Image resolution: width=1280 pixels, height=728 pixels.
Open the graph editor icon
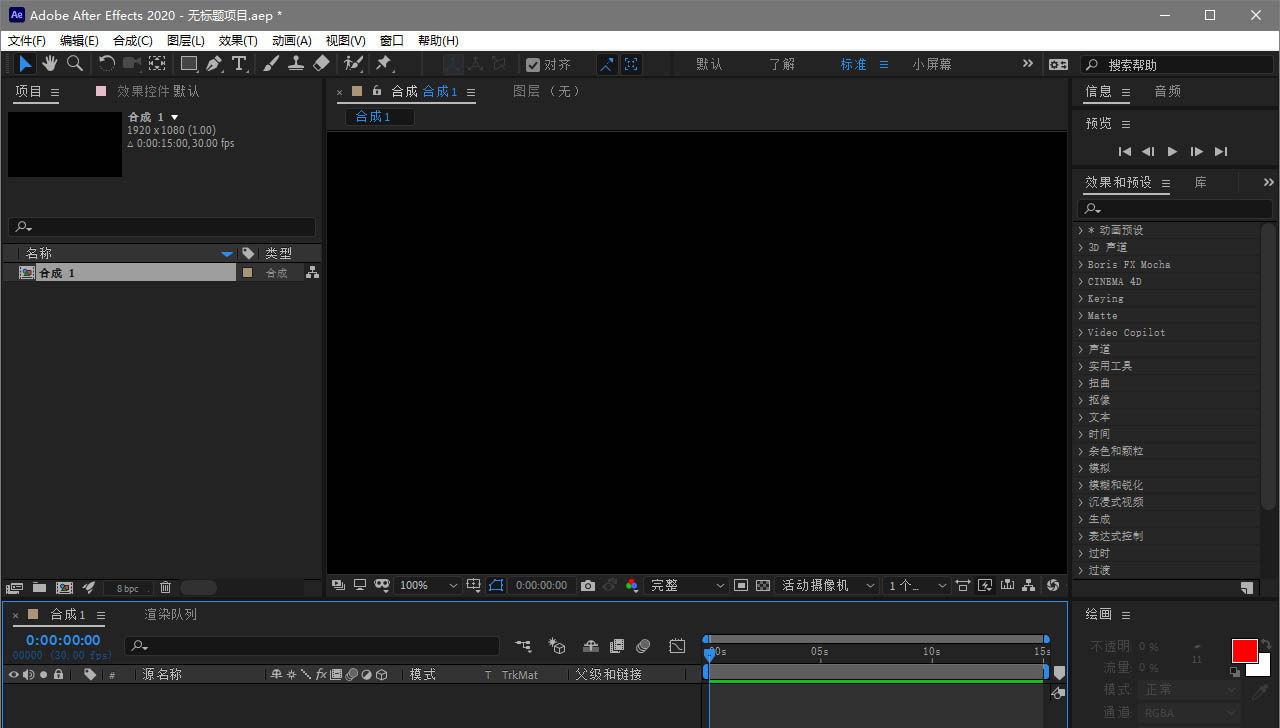point(677,646)
